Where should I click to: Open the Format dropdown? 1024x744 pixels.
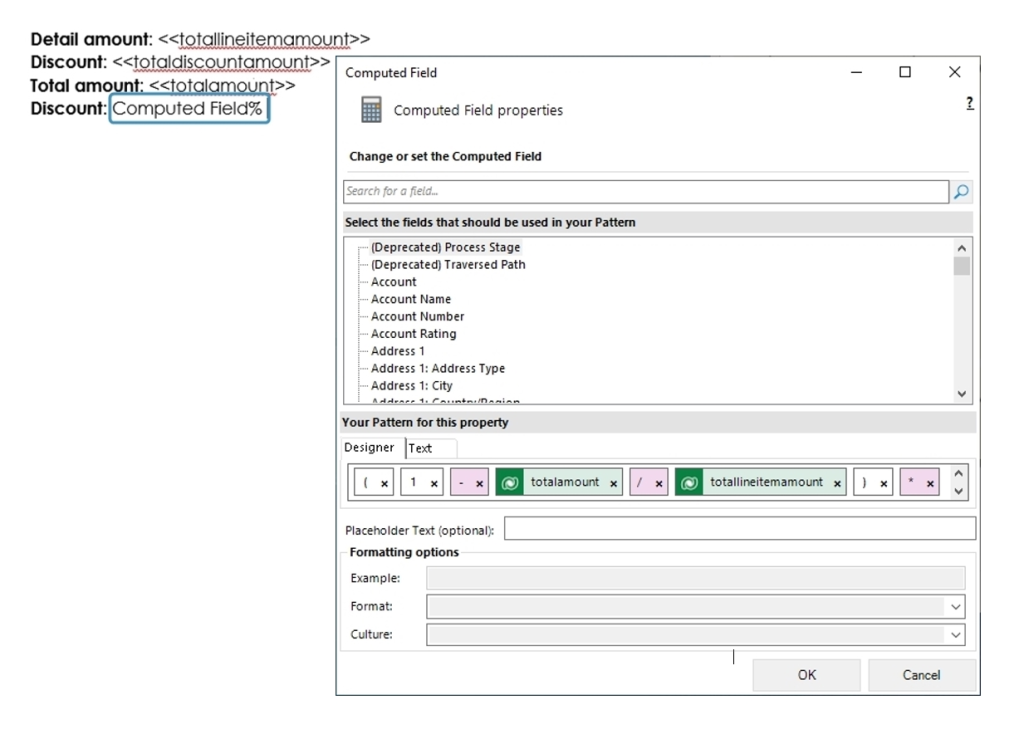955,607
